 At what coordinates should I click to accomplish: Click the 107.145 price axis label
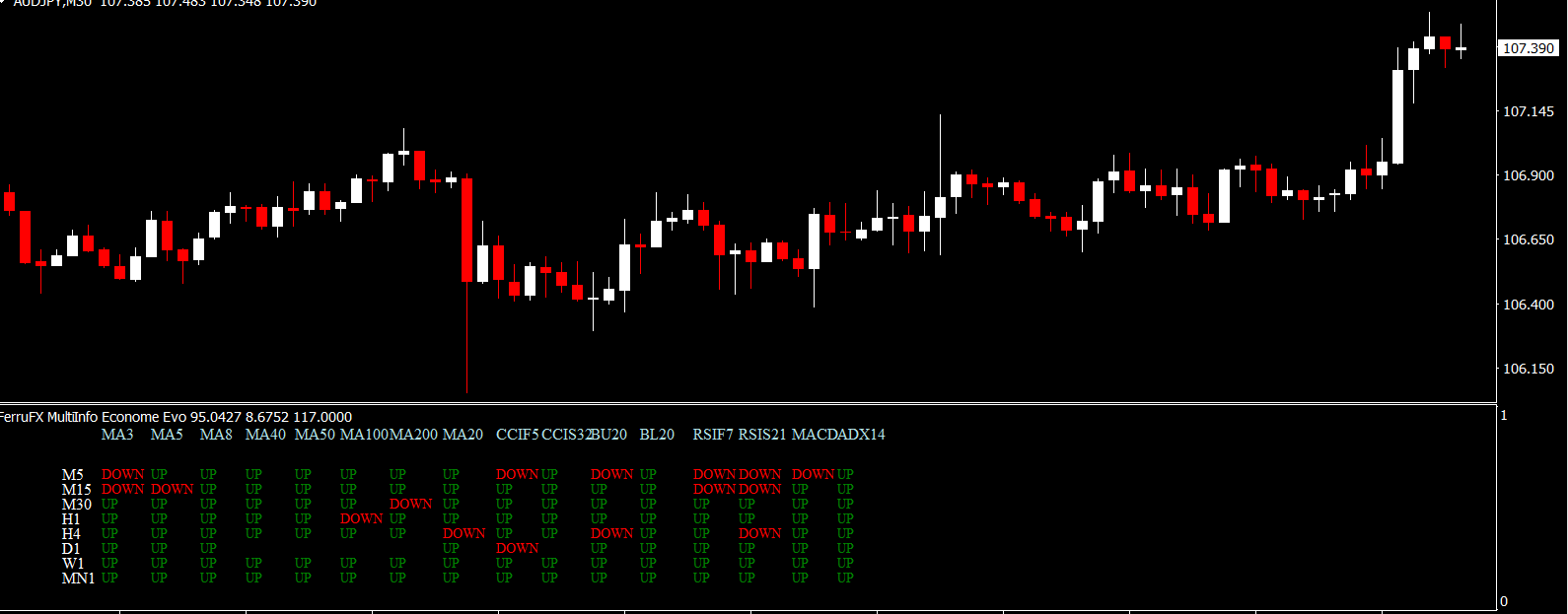[x=1528, y=111]
